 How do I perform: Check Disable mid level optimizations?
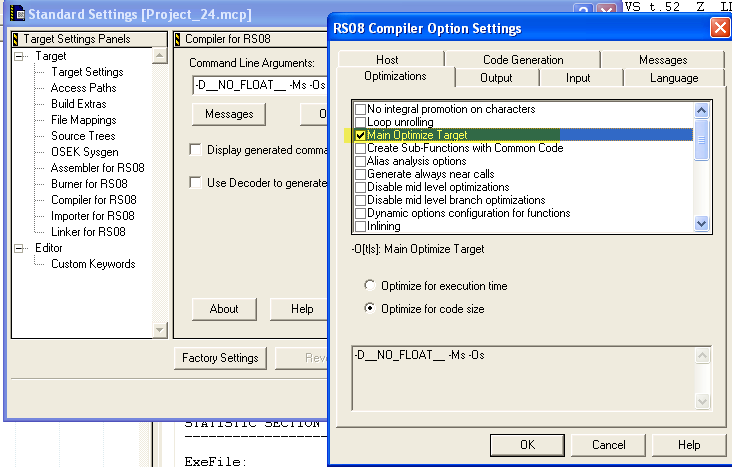360,187
